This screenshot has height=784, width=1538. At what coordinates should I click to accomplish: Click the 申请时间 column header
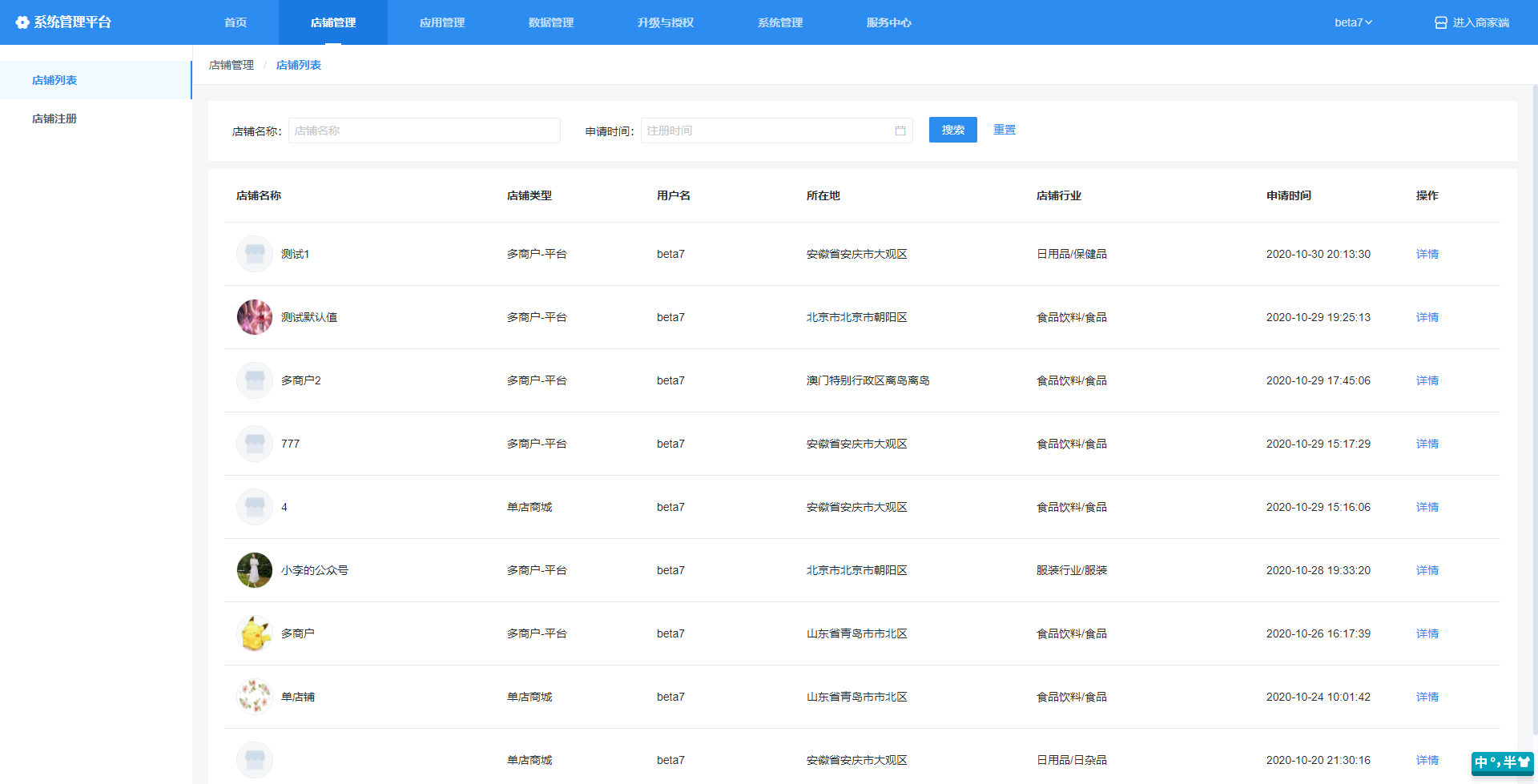coord(1289,195)
